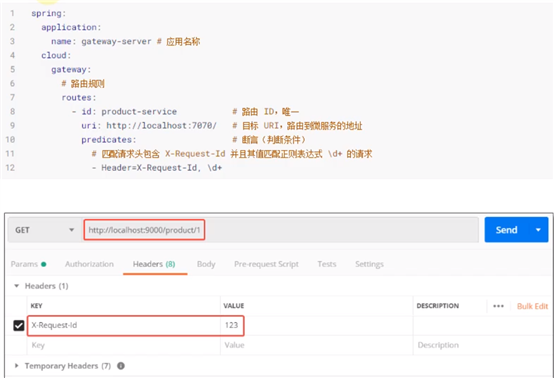Click the DESCRIPTION column header
The height and width of the screenshot is (378, 554).
[437, 306]
